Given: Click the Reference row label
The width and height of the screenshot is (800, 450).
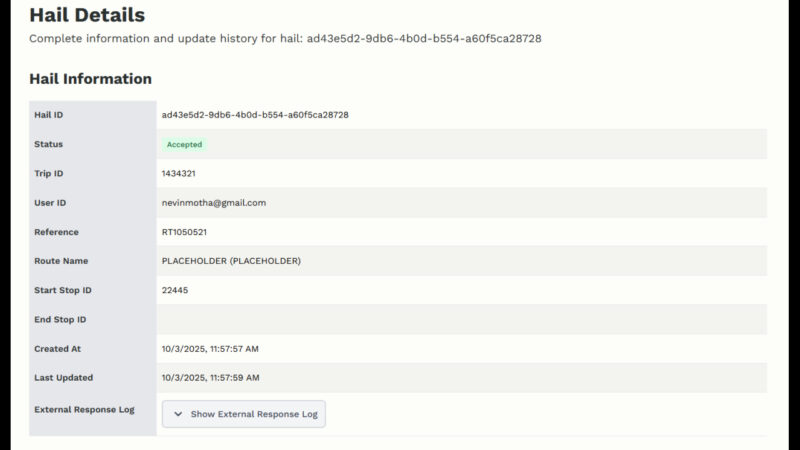Looking at the screenshot, I should click(x=56, y=232).
